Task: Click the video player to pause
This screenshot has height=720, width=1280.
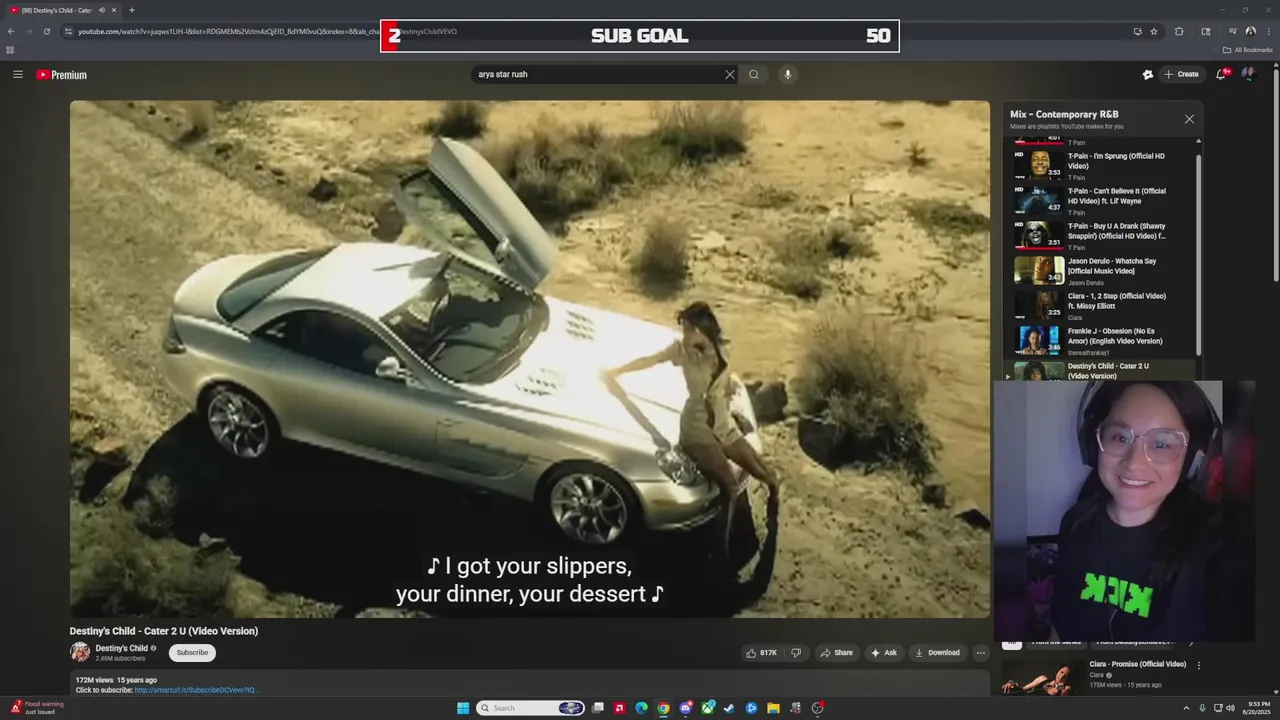Action: coord(529,358)
